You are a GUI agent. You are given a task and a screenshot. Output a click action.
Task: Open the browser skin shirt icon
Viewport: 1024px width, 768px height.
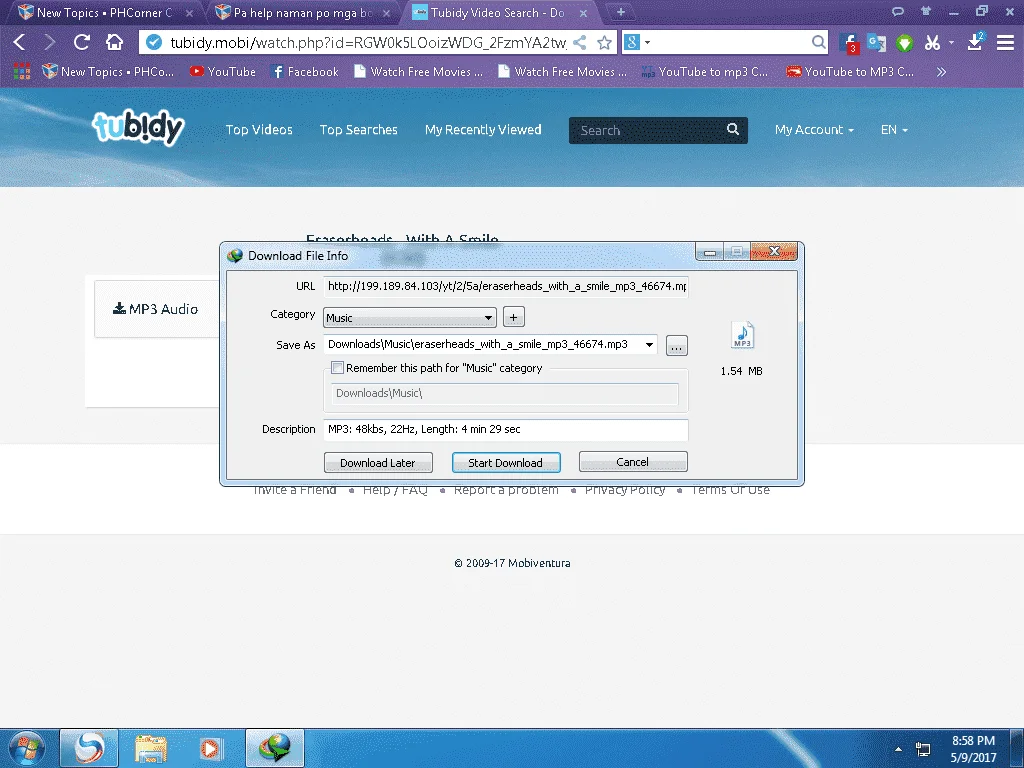tap(925, 11)
